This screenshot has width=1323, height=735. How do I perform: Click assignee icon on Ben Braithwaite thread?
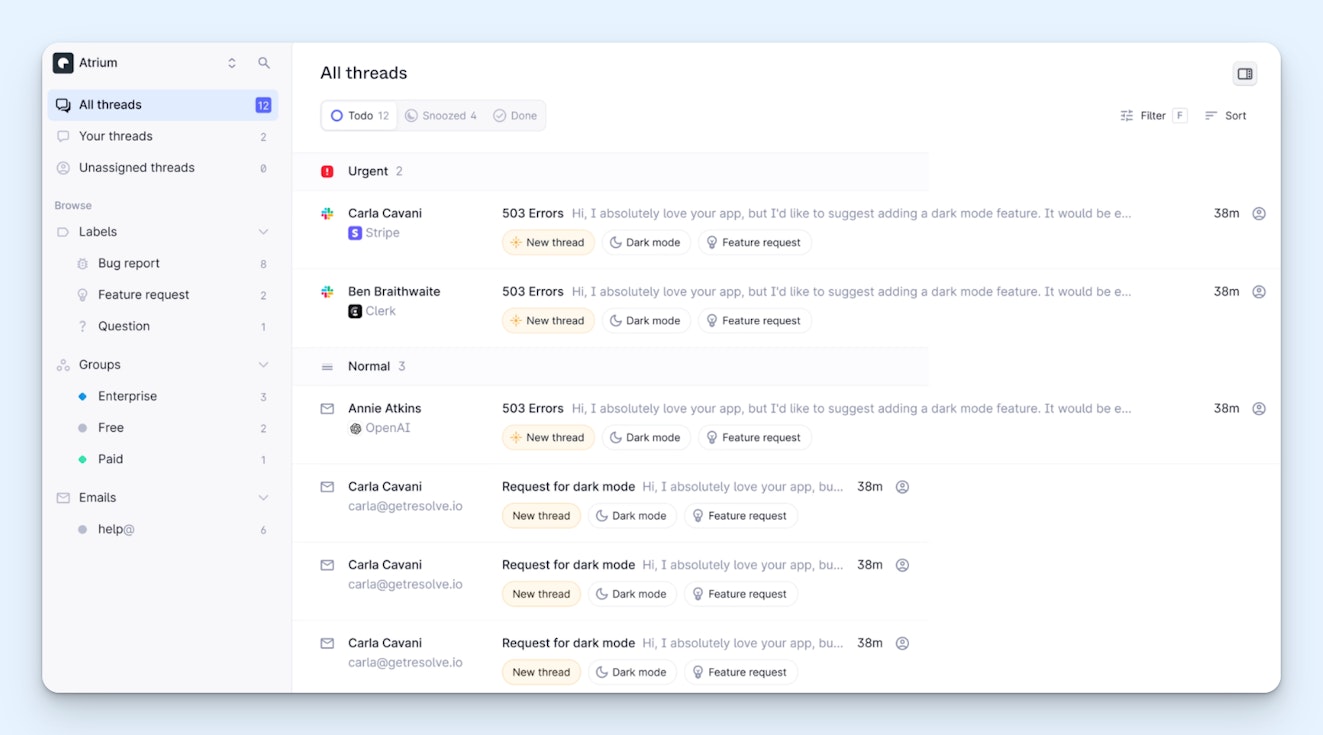1259,292
